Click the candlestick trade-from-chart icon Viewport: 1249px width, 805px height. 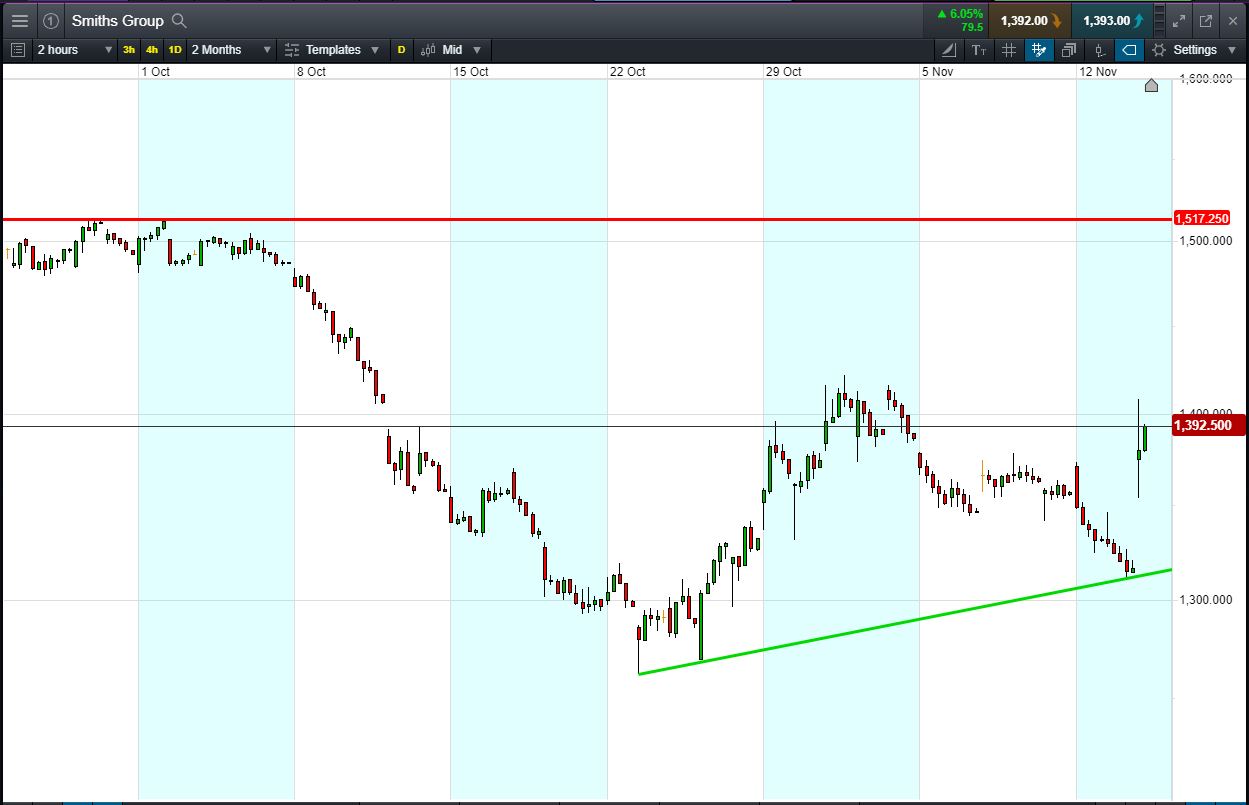coord(1099,49)
